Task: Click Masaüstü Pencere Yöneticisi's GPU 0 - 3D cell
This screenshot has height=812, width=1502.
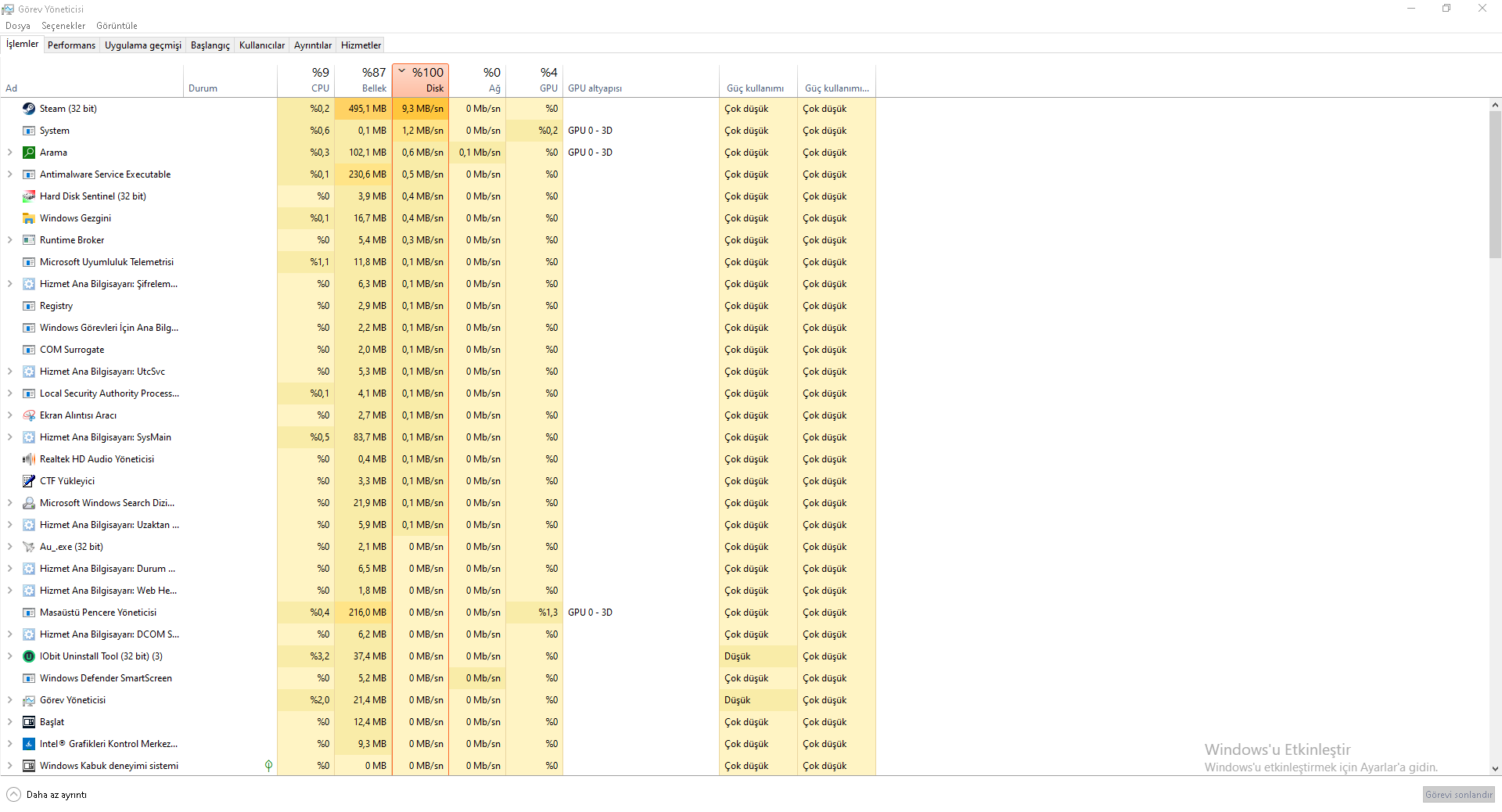Action: click(x=641, y=613)
